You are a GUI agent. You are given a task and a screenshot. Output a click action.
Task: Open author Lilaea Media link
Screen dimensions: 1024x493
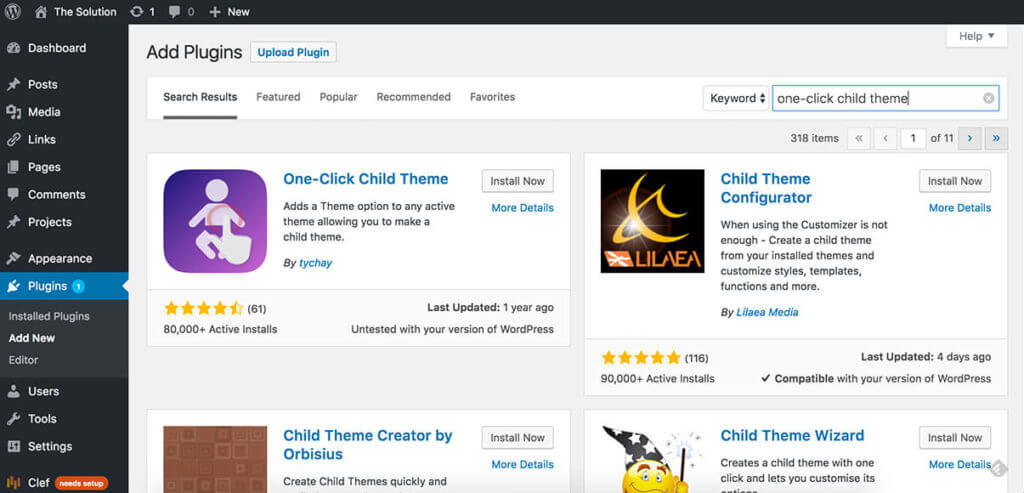pos(767,312)
